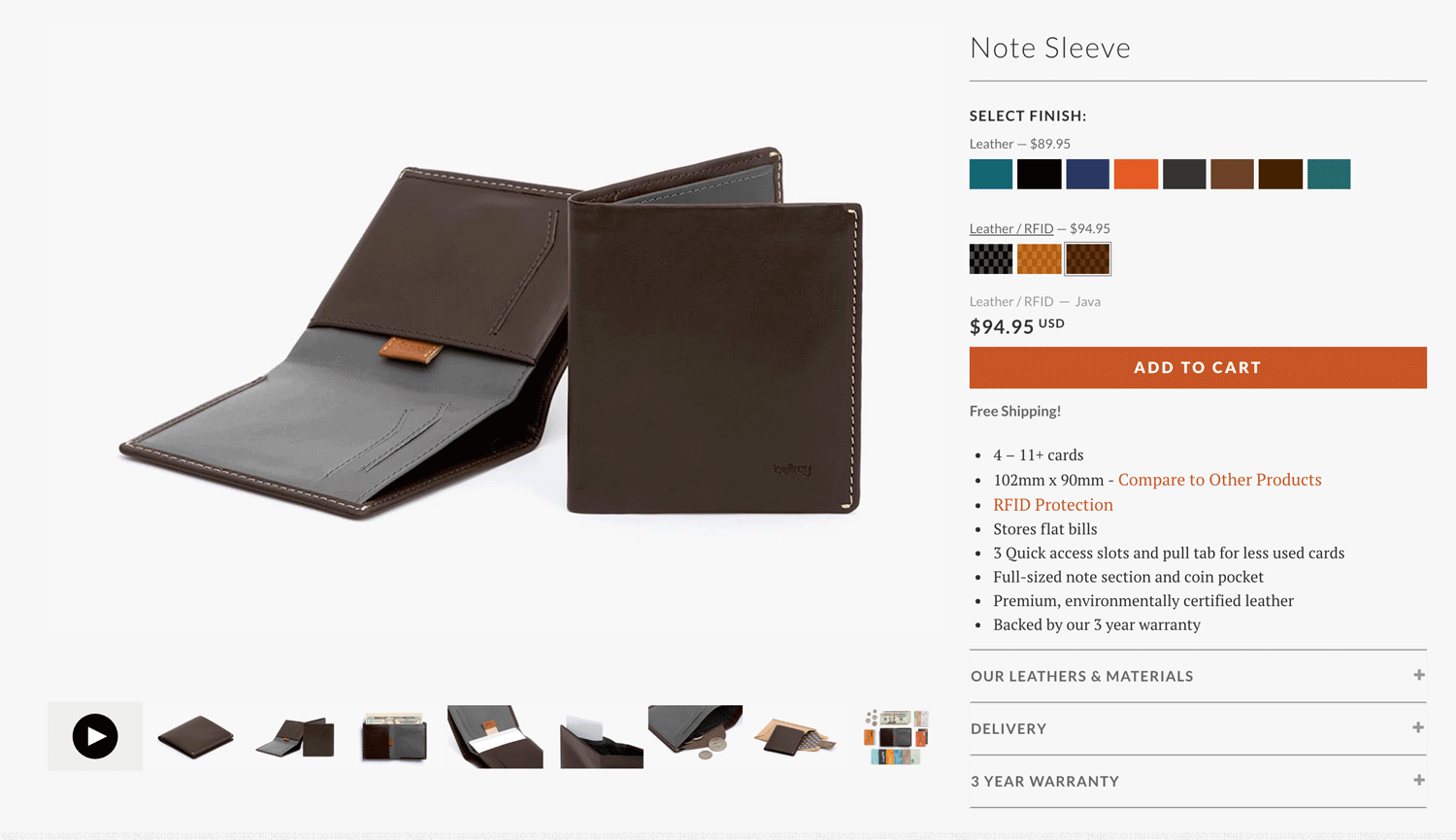View thumbnail of wallet holding cash
Screen dimensions: 1456x840
point(394,736)
